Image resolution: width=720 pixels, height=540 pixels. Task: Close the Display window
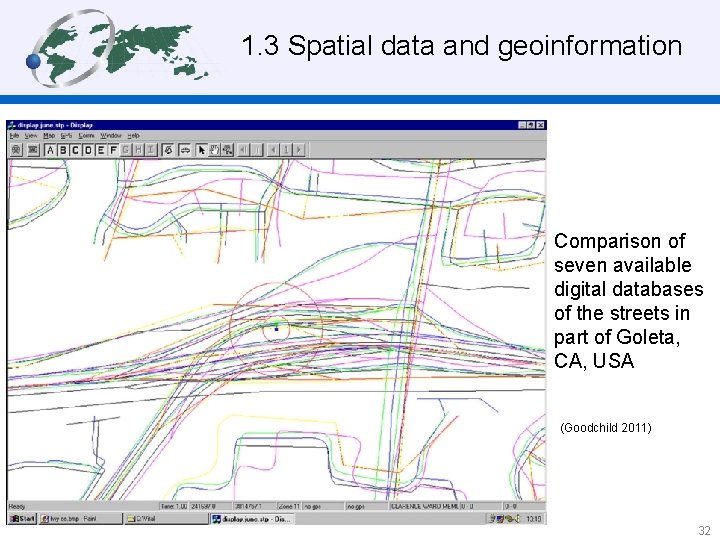[540, 125]
